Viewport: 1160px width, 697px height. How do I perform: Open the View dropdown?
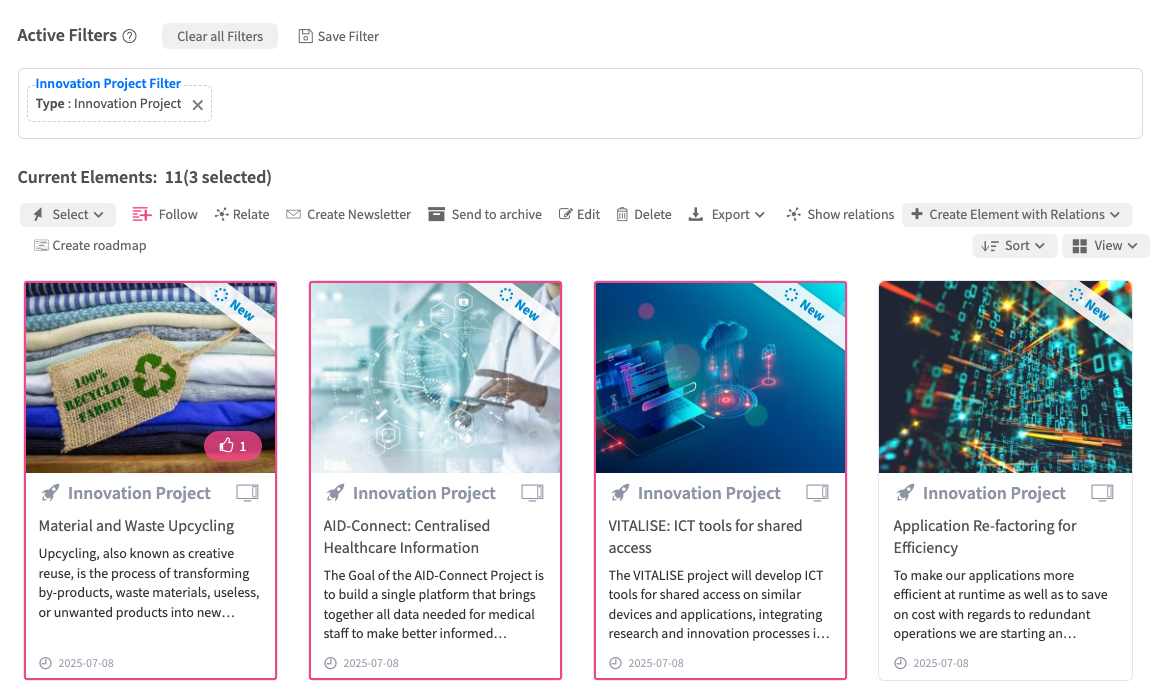[x=1105, y=245]
